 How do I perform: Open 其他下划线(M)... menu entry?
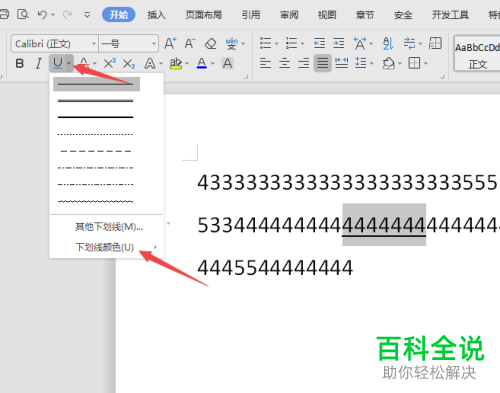point(109,227)
